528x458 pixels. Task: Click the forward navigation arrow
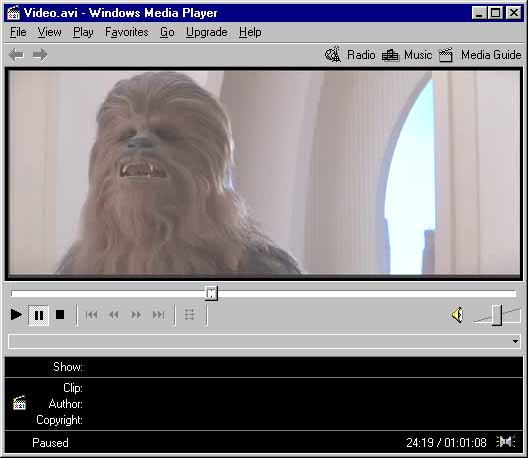tap(40, 55)
